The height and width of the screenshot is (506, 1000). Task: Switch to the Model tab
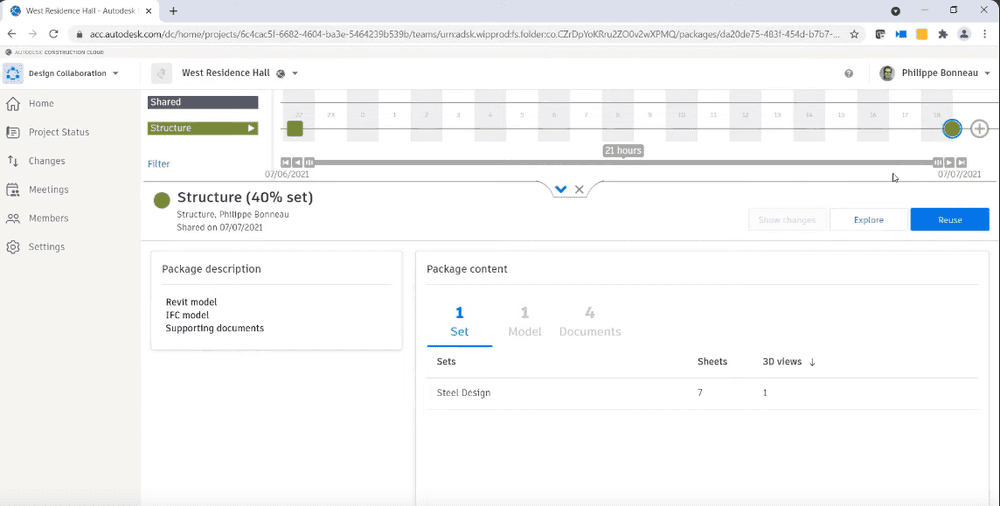tap(525, 322)
